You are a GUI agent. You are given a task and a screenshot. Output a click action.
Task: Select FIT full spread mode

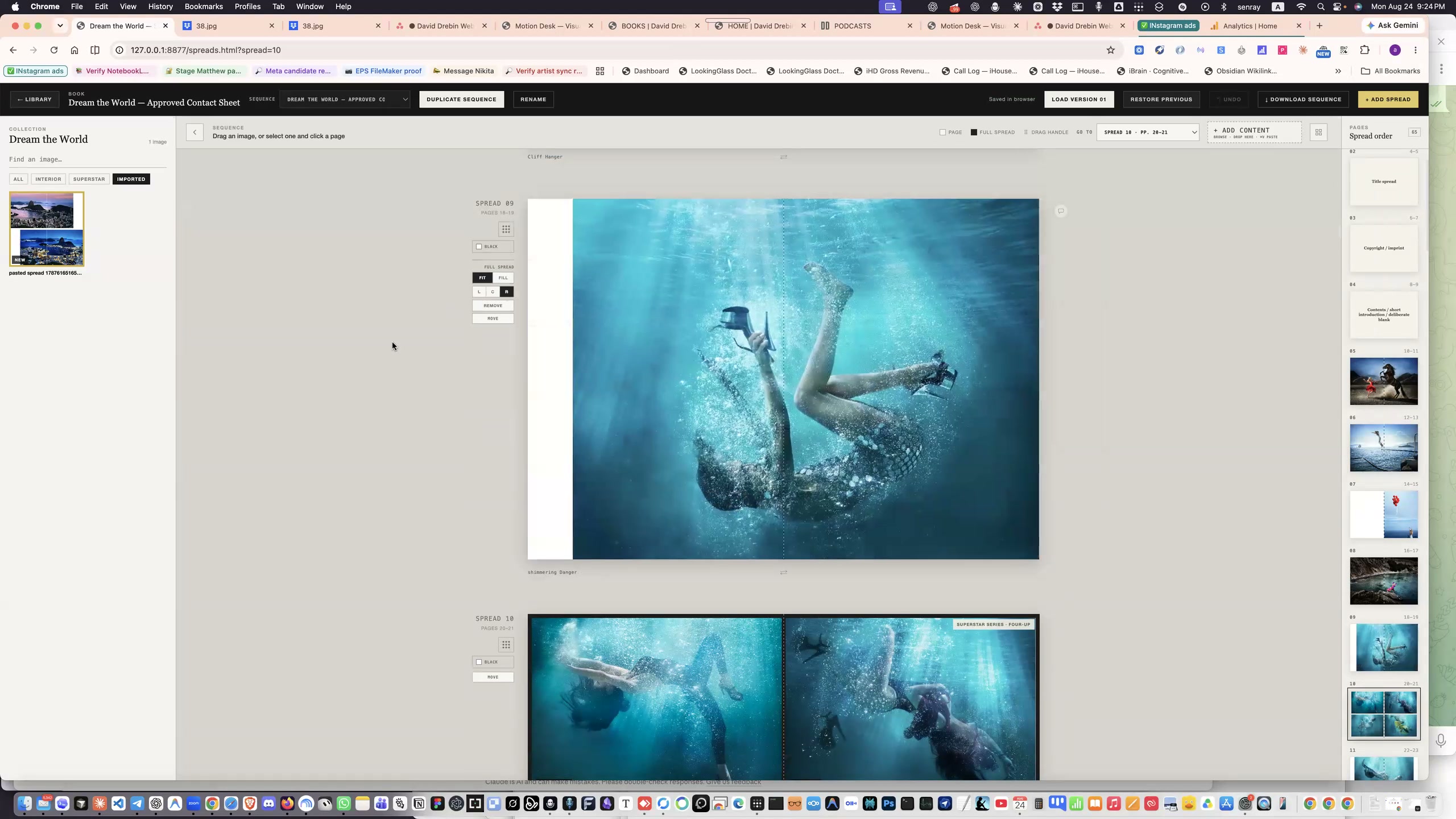pyautogui.click(x=482, y=278)
